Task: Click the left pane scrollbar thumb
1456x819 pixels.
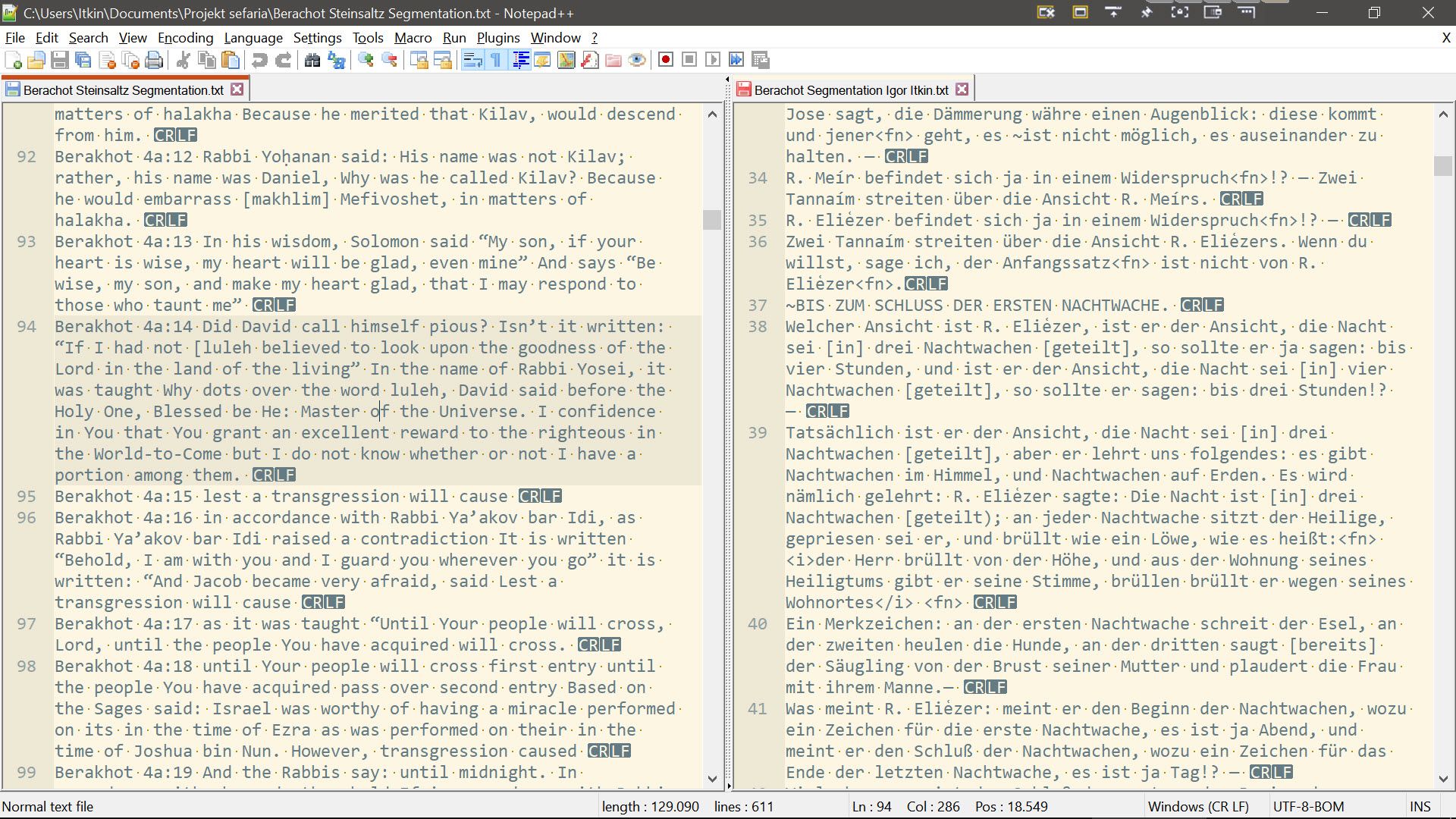Action: click(x=711, y=220)
